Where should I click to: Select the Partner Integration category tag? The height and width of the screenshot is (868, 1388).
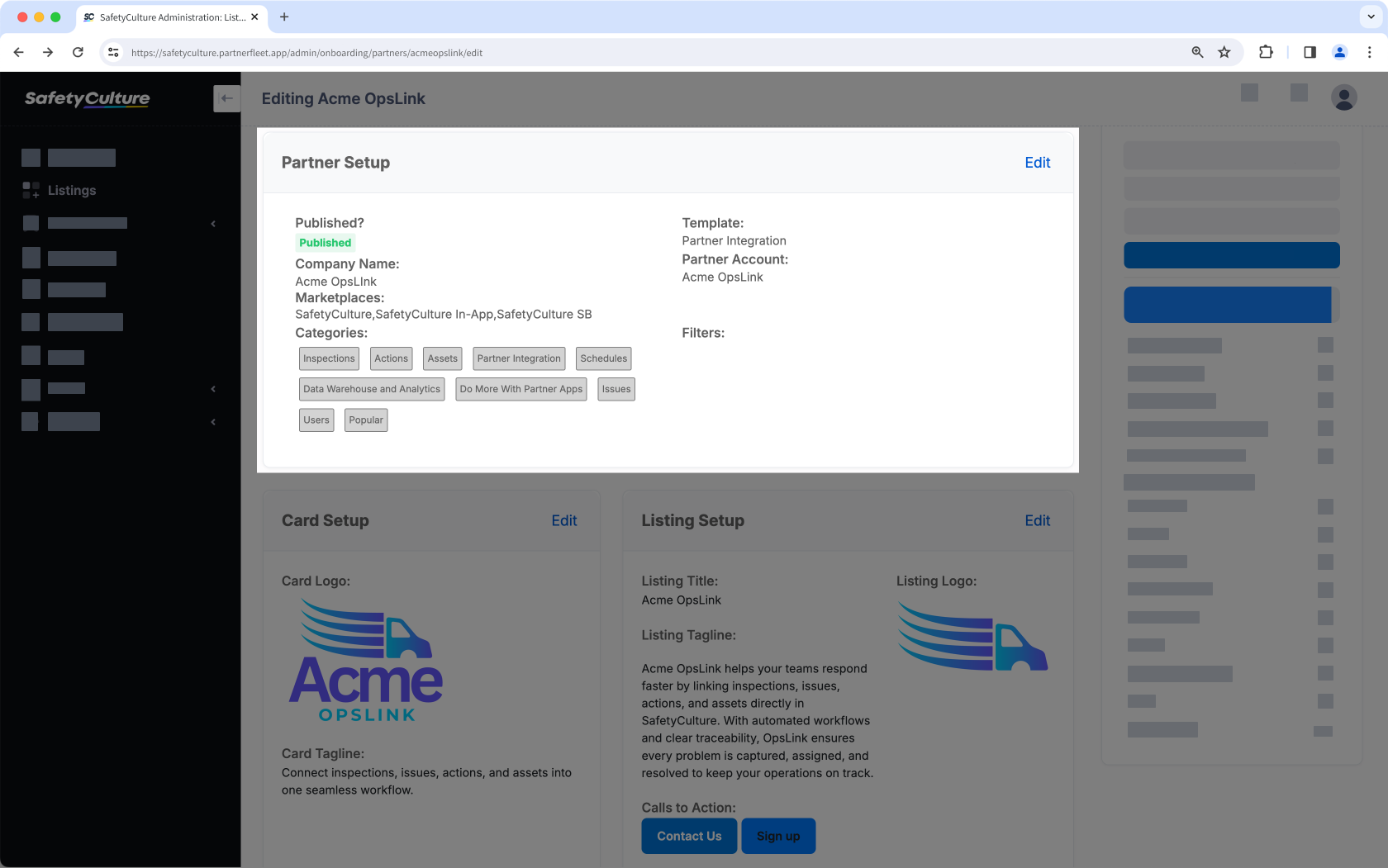(519, 358)
